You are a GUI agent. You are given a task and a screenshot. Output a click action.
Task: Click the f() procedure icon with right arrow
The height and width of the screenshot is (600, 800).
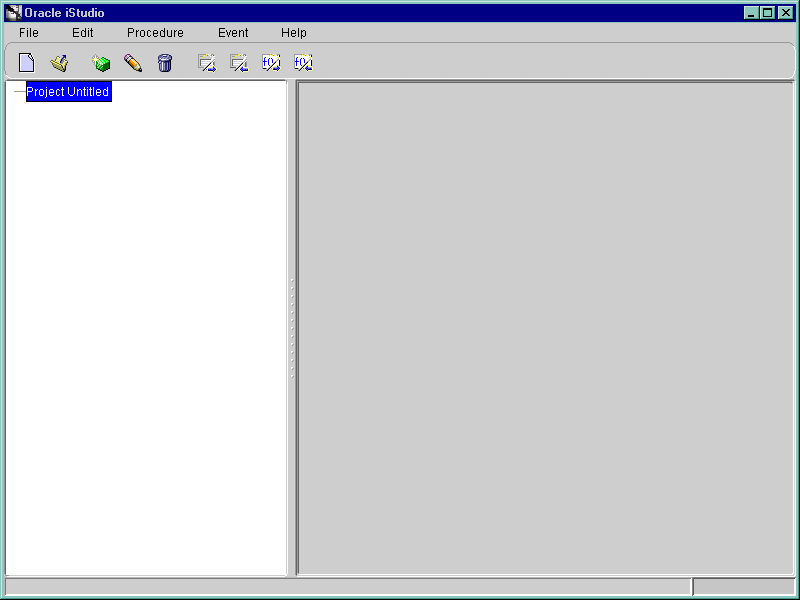271,63
